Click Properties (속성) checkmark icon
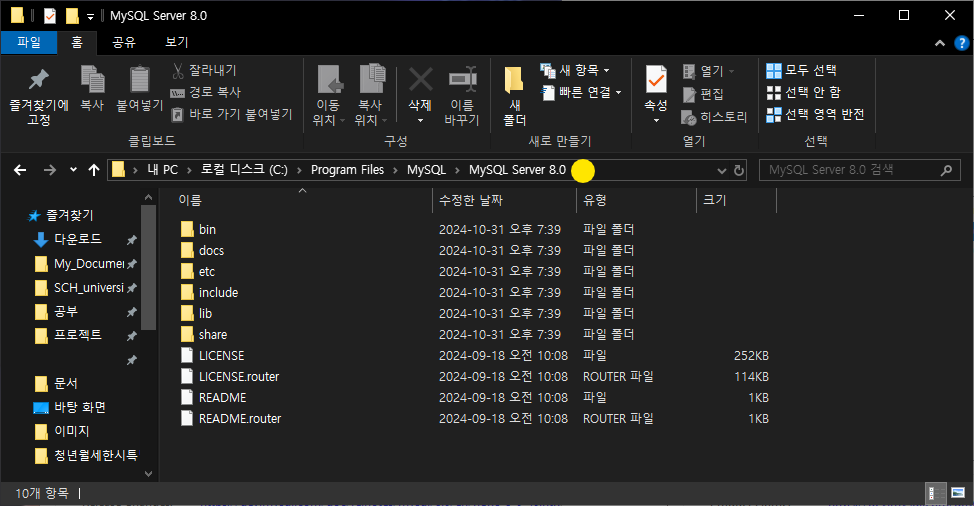 pyautogui.click(x=656, y=80)
